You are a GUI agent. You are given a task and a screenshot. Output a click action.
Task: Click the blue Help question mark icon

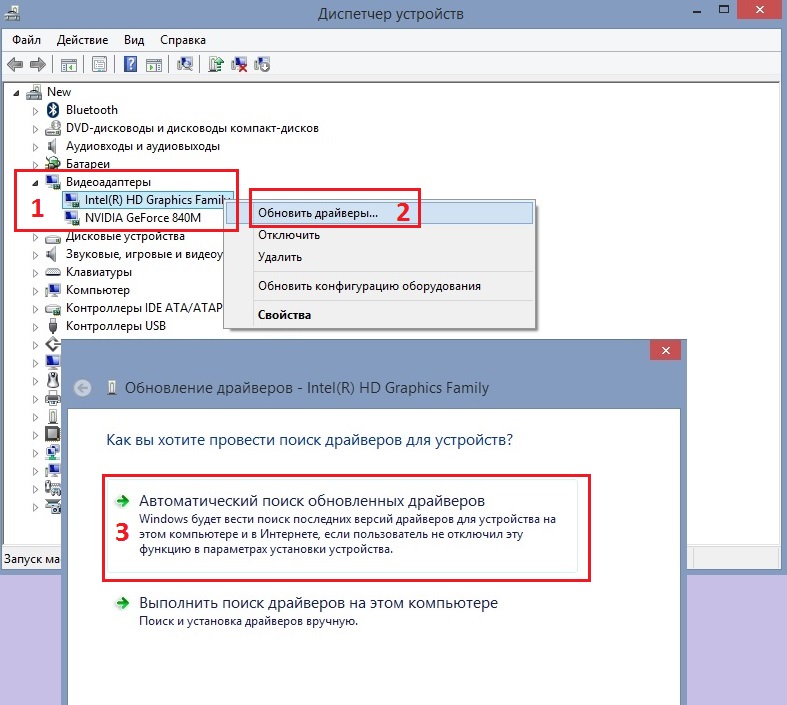pyautogui.click(x=130, y=64)
